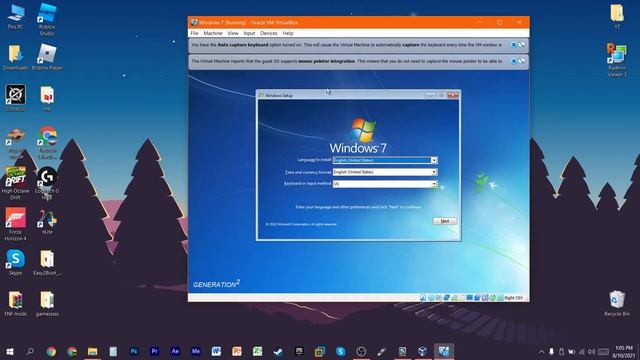This screenshot has height=360, width=640.
Task: Open taskbar Search
Action: pos(30,351)
